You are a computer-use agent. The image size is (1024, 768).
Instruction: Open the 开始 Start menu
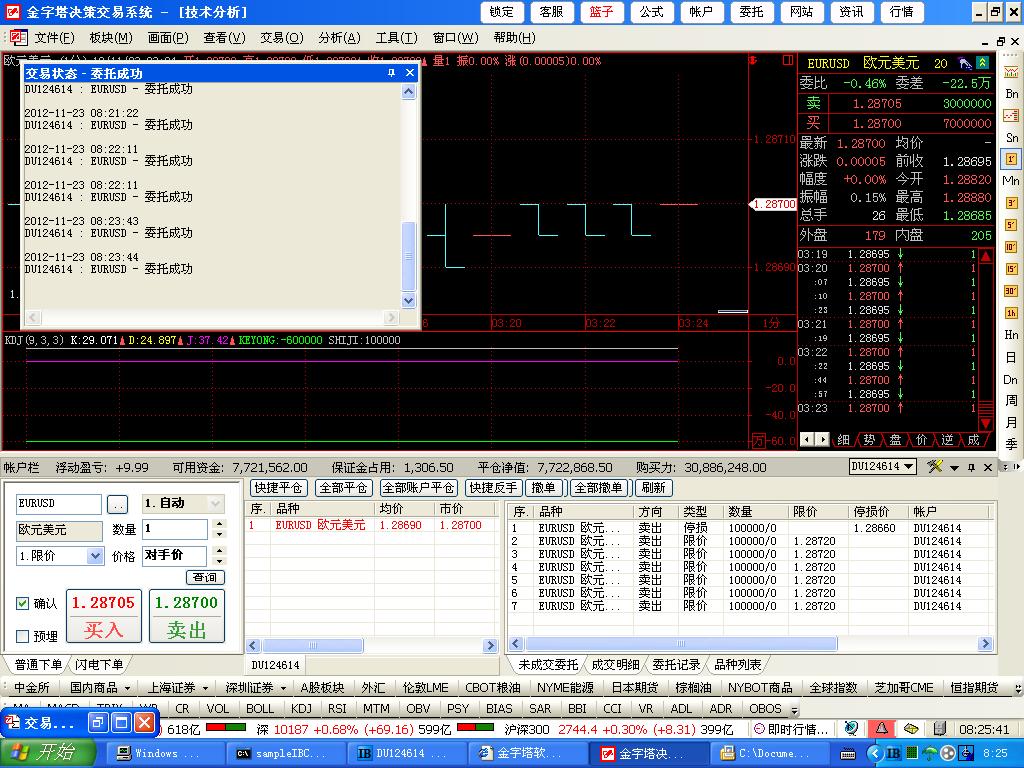pos(47,753)
